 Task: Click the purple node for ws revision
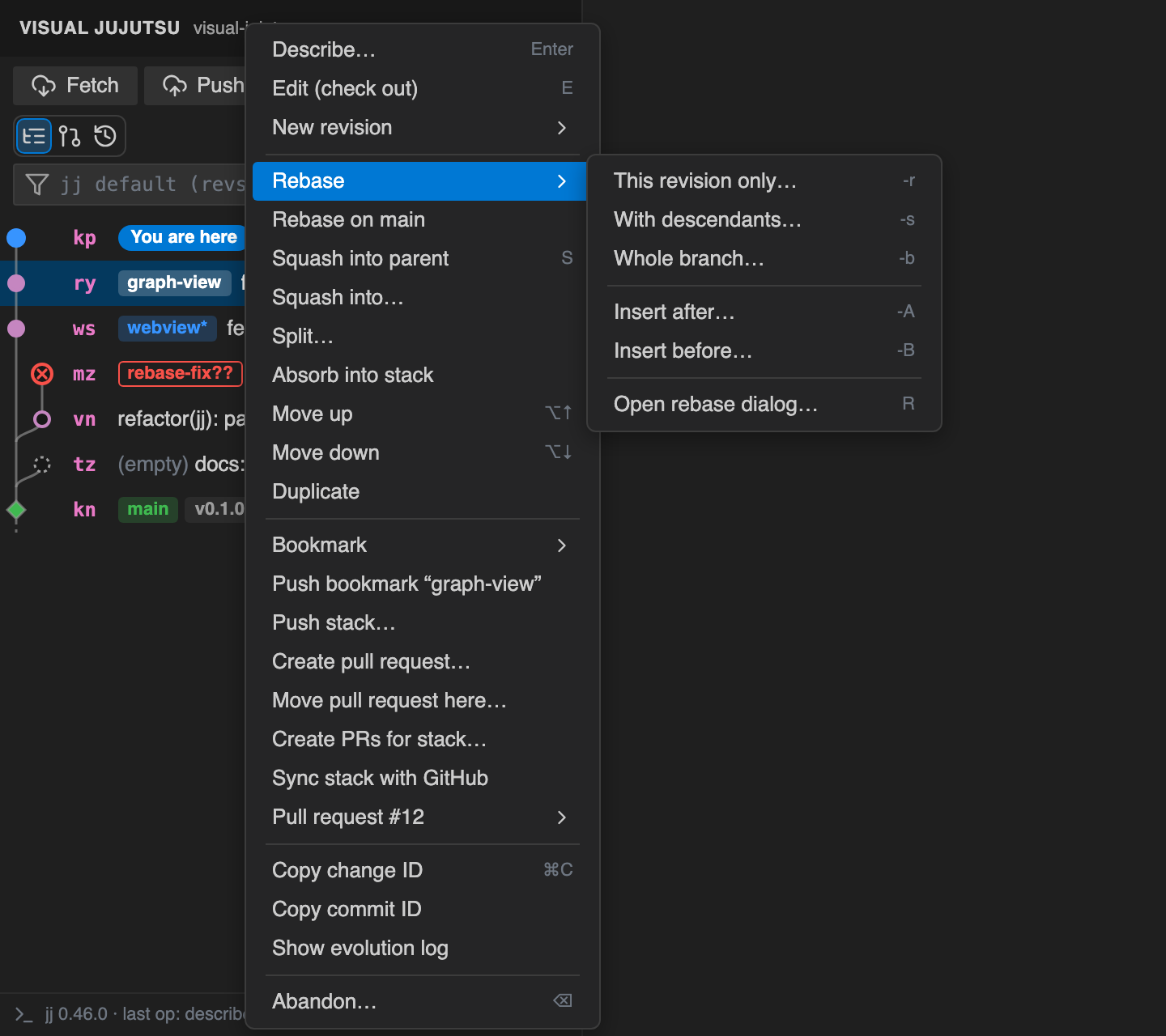16,329
